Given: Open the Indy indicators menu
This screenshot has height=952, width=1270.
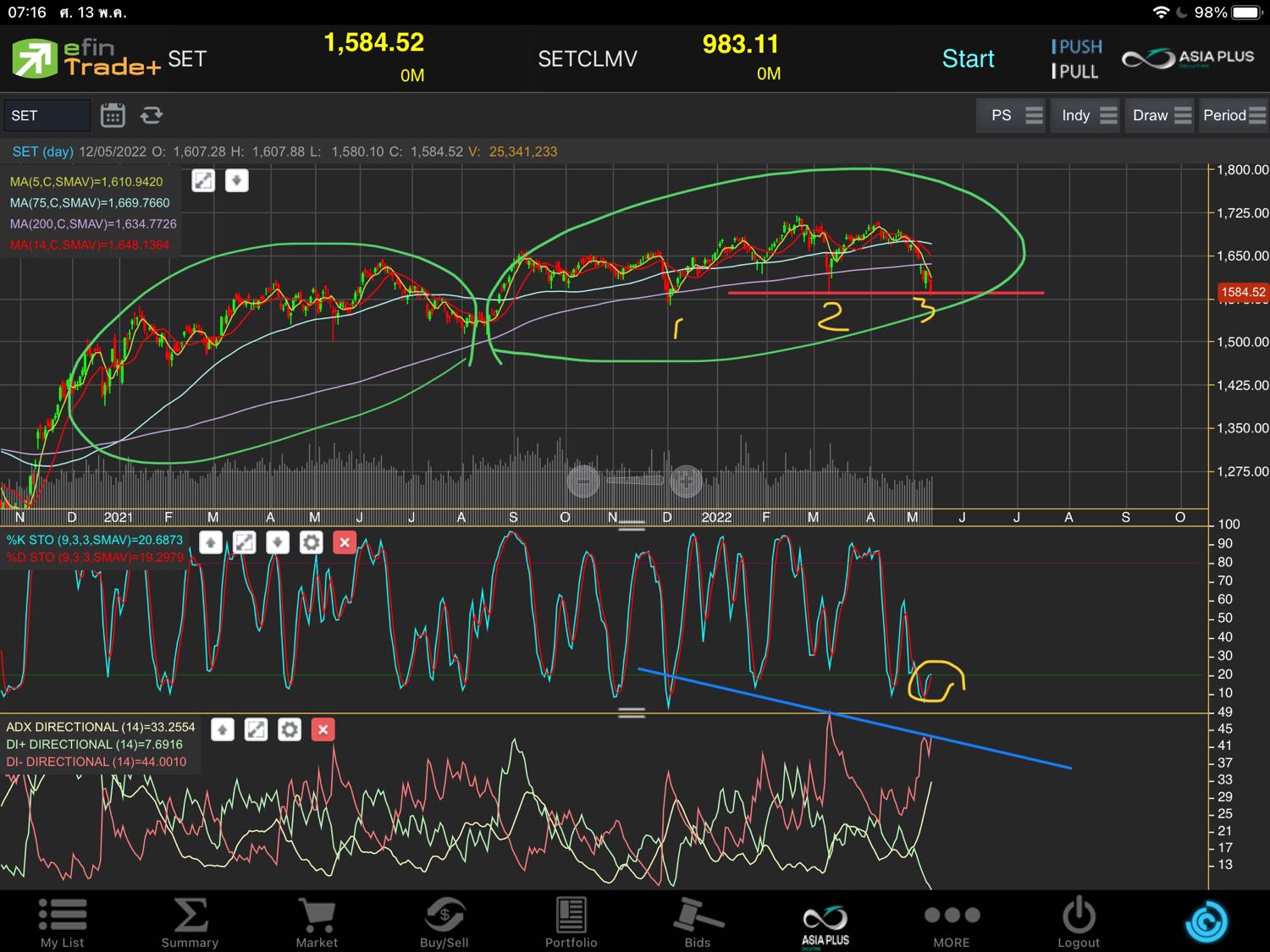Looking at the screenshot, I should pos(1087,115).
